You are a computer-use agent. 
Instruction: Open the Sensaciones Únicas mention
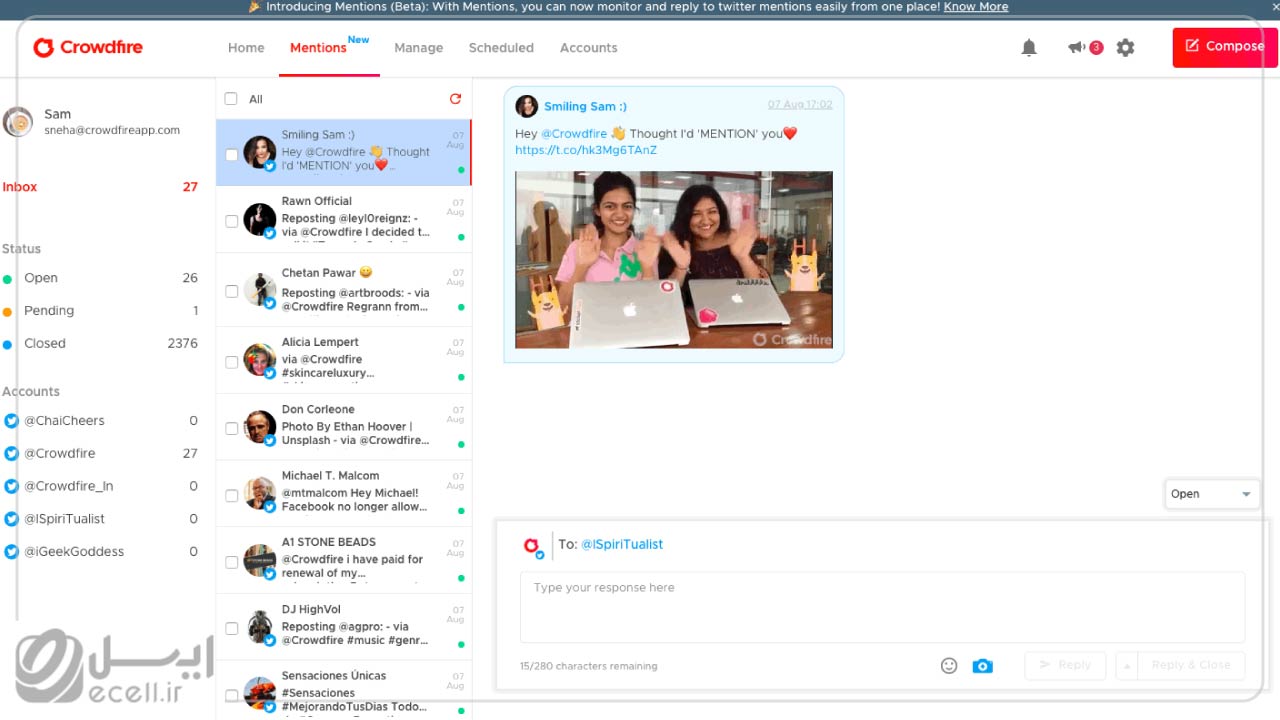pos(343,690)
